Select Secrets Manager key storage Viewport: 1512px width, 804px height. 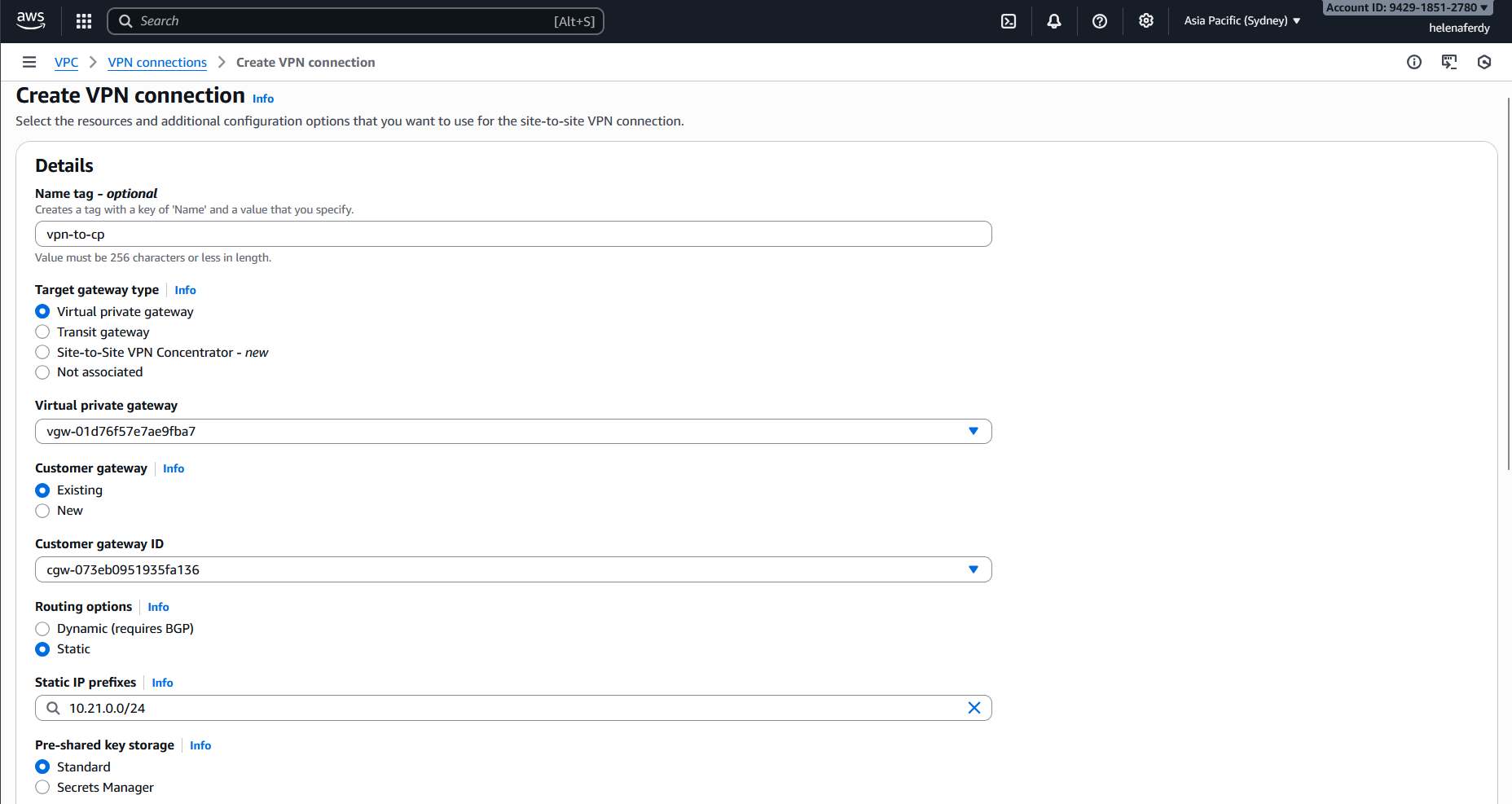click(43, 788)
